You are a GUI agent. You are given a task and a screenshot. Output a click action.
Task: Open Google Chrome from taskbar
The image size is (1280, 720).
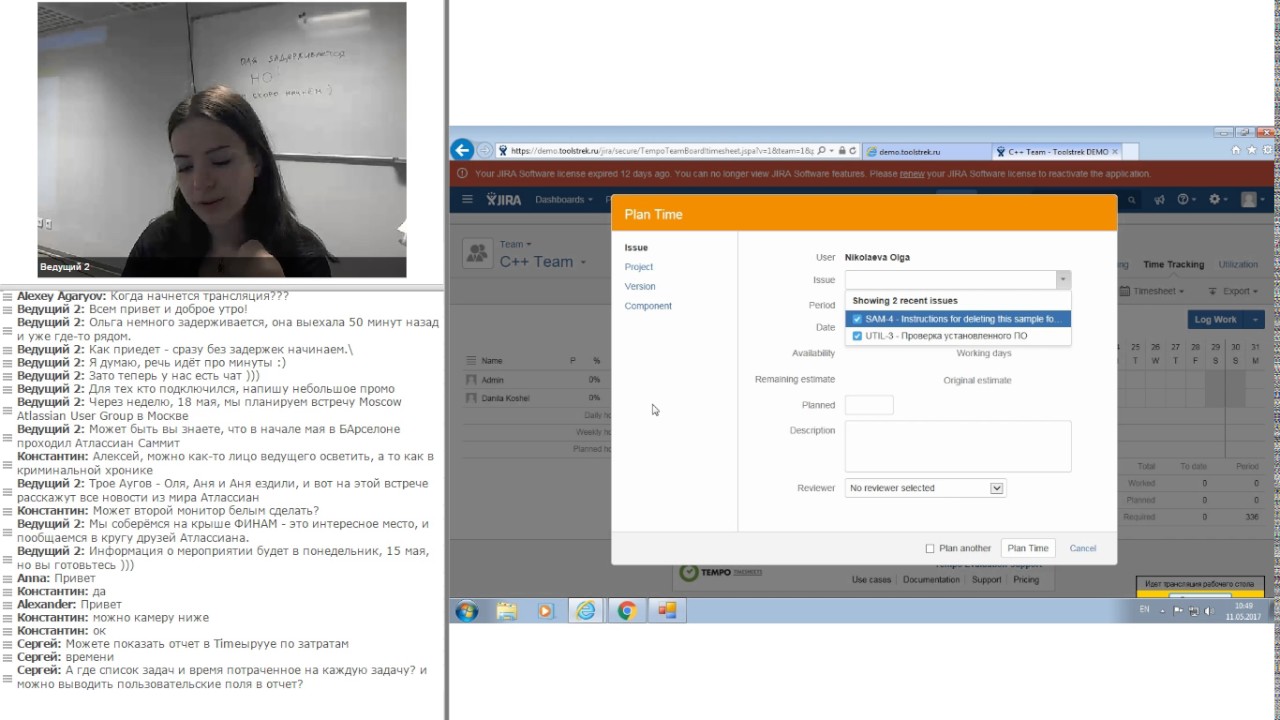[627, 611]
